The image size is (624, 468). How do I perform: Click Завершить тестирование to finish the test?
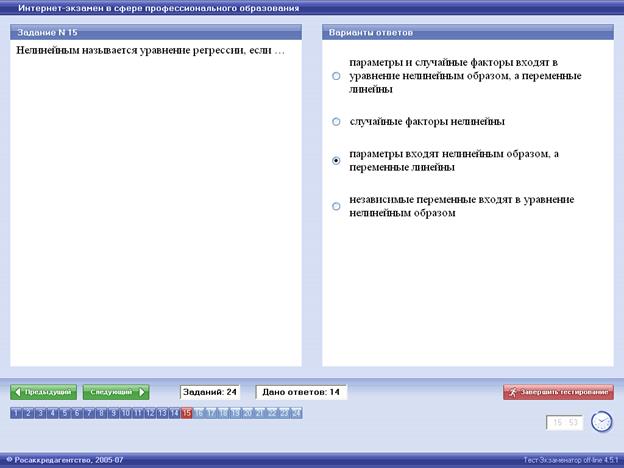(x=558, y=392)
